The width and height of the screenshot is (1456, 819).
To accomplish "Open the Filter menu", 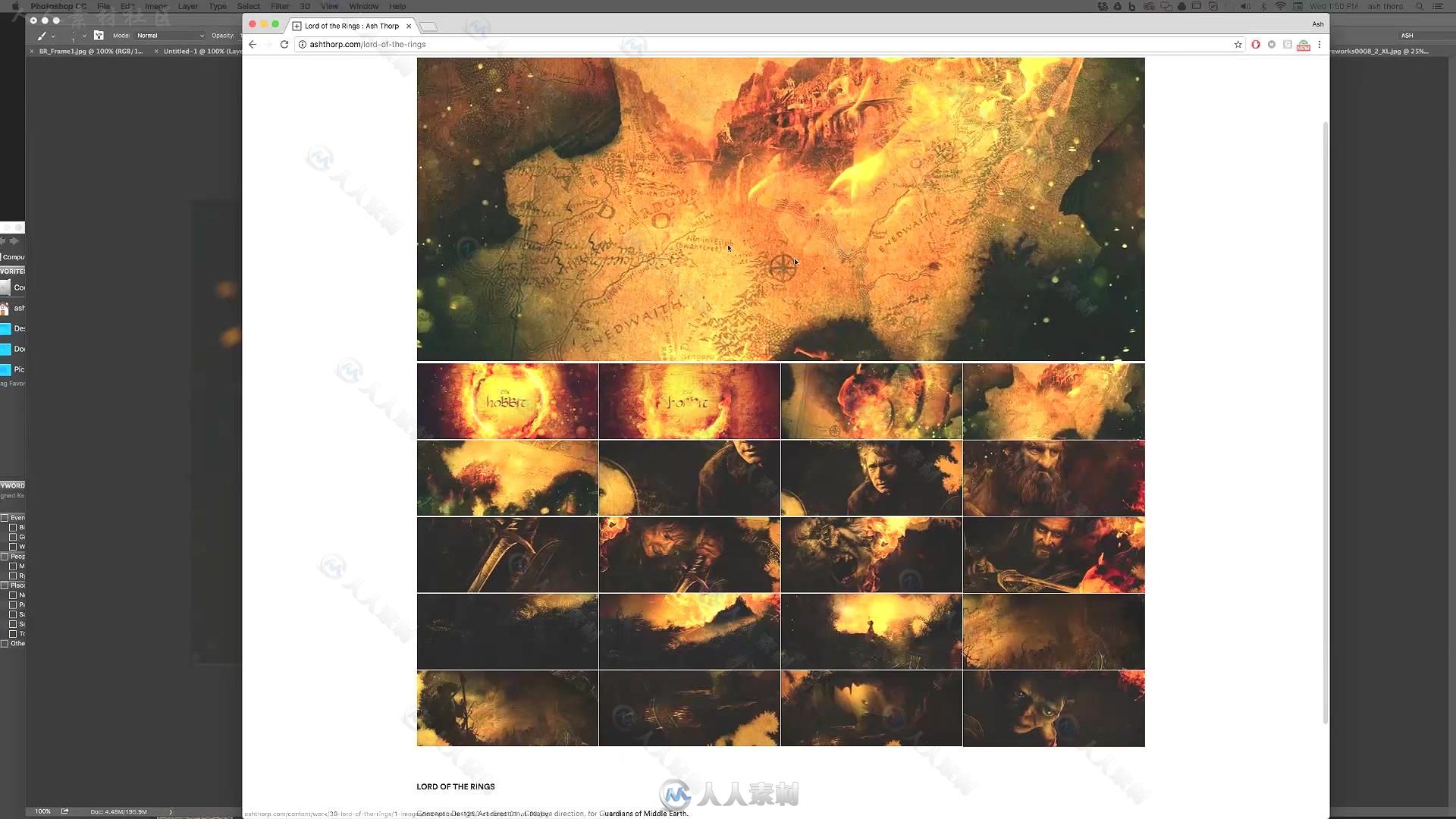I will click(280, 6).
